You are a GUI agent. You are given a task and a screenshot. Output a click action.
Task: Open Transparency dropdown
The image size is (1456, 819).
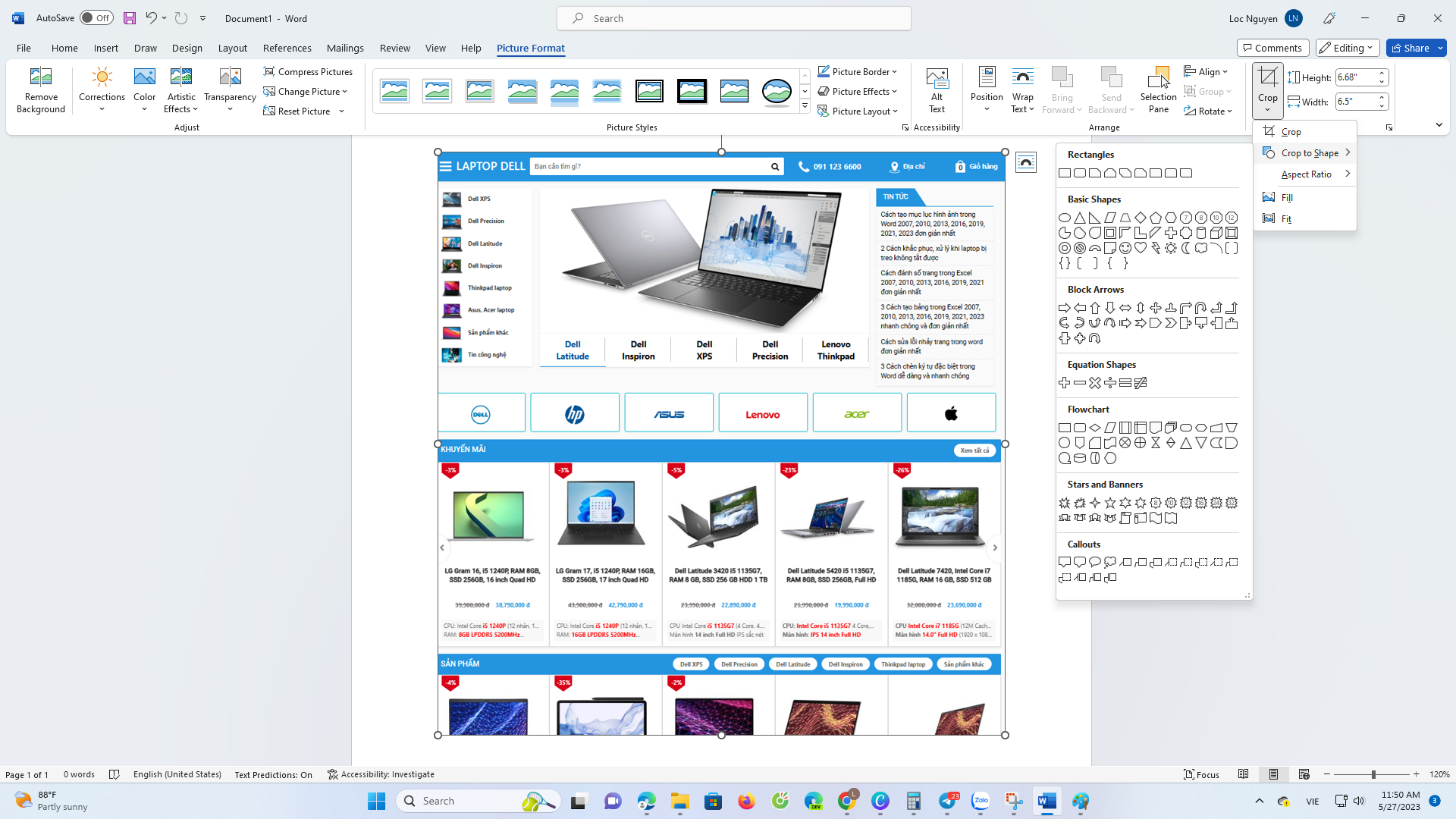click(x=230, y=90)
